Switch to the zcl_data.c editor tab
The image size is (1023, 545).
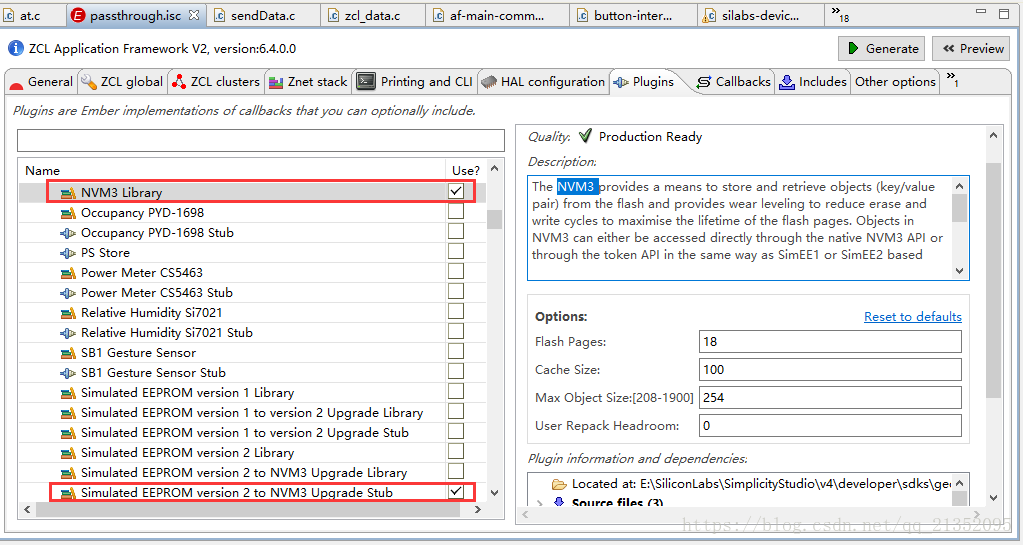click(x=373, y=16)
